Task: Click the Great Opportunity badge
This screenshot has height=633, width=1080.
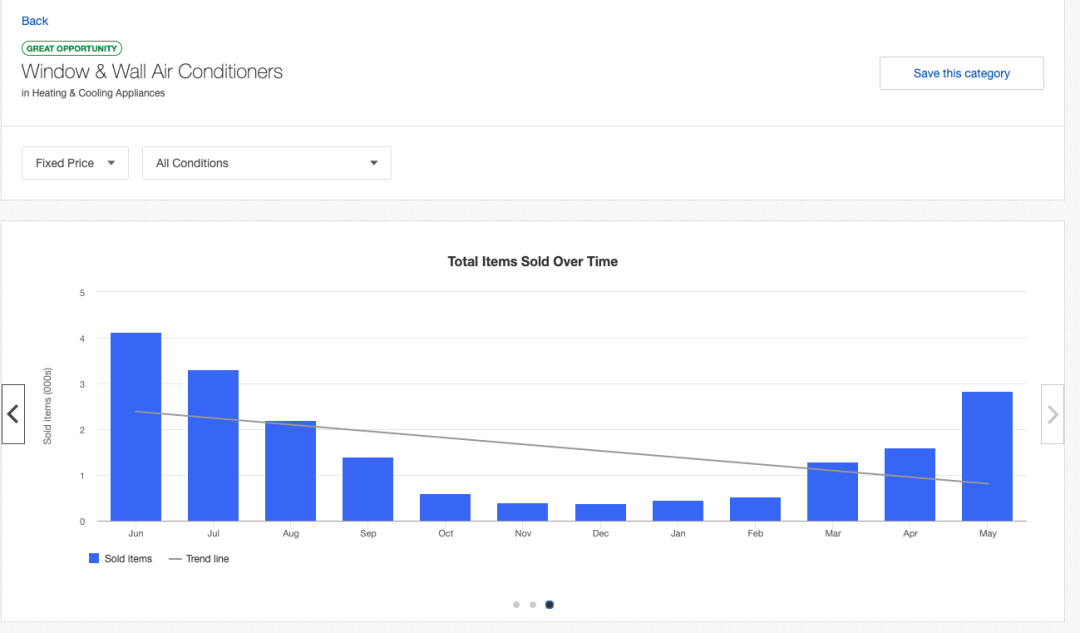Action: [x=72, y=48]
